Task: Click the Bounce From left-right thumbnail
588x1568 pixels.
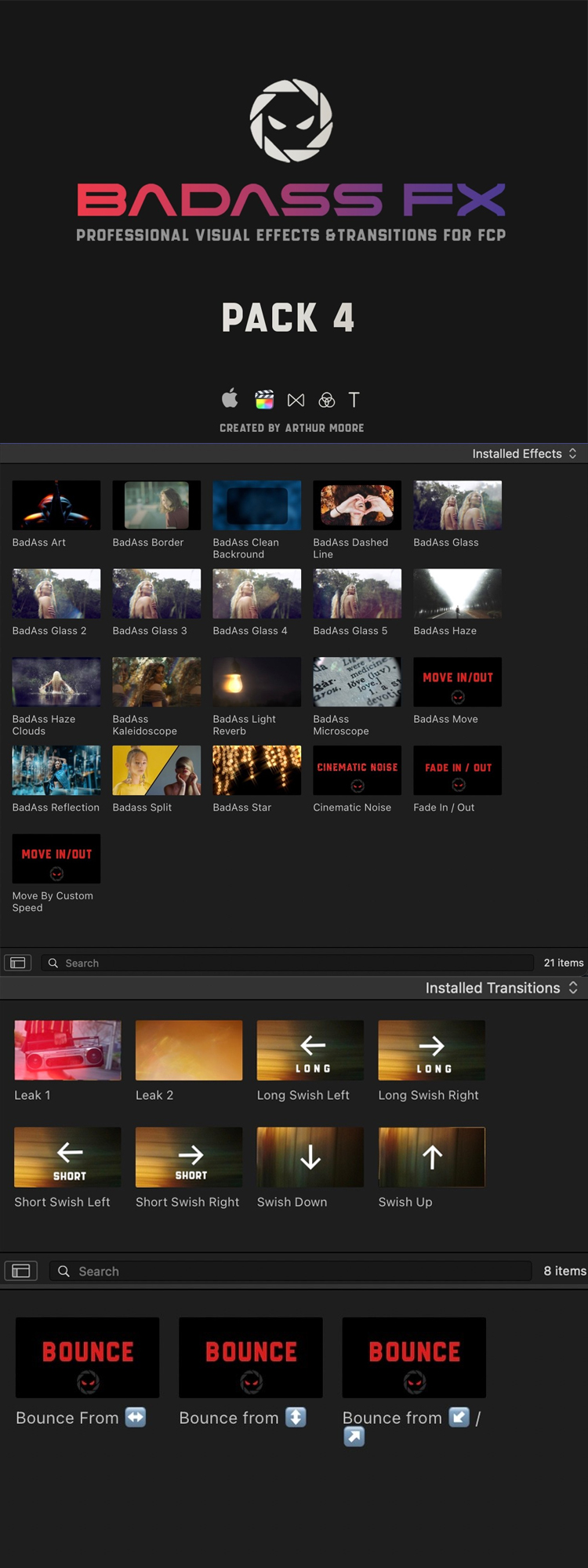Action: pyautogui.click(x=88, y=1358)
